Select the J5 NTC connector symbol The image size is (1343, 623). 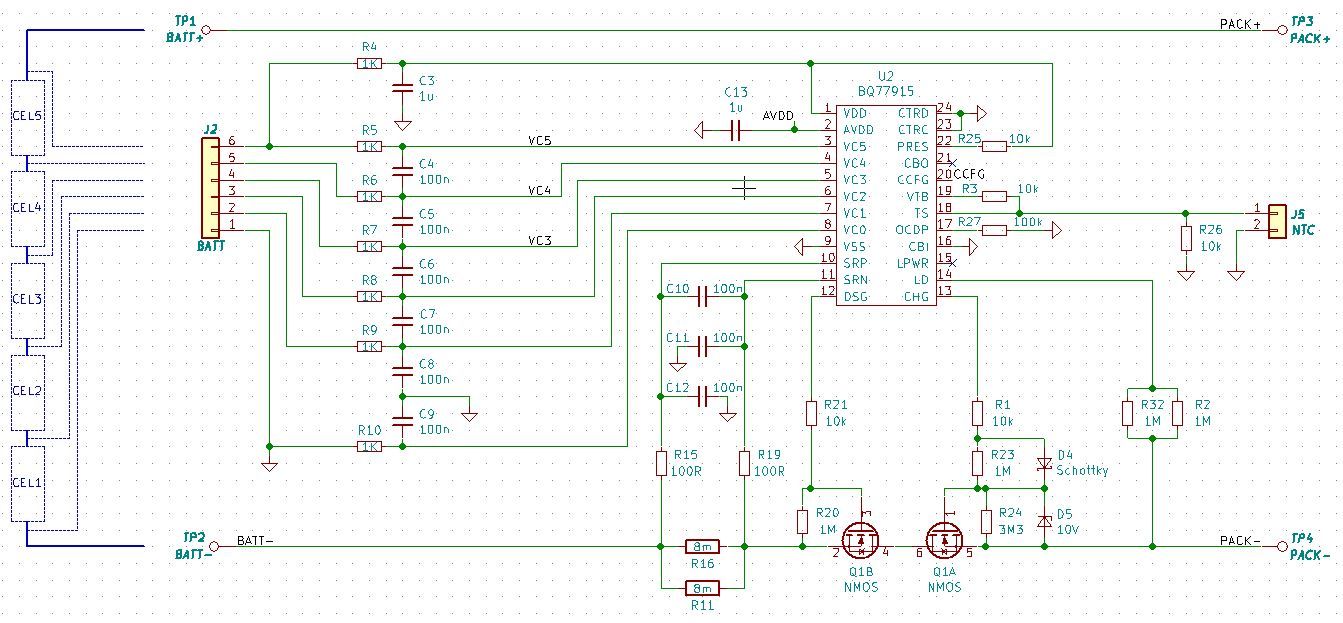click(x=1276, y=220)
